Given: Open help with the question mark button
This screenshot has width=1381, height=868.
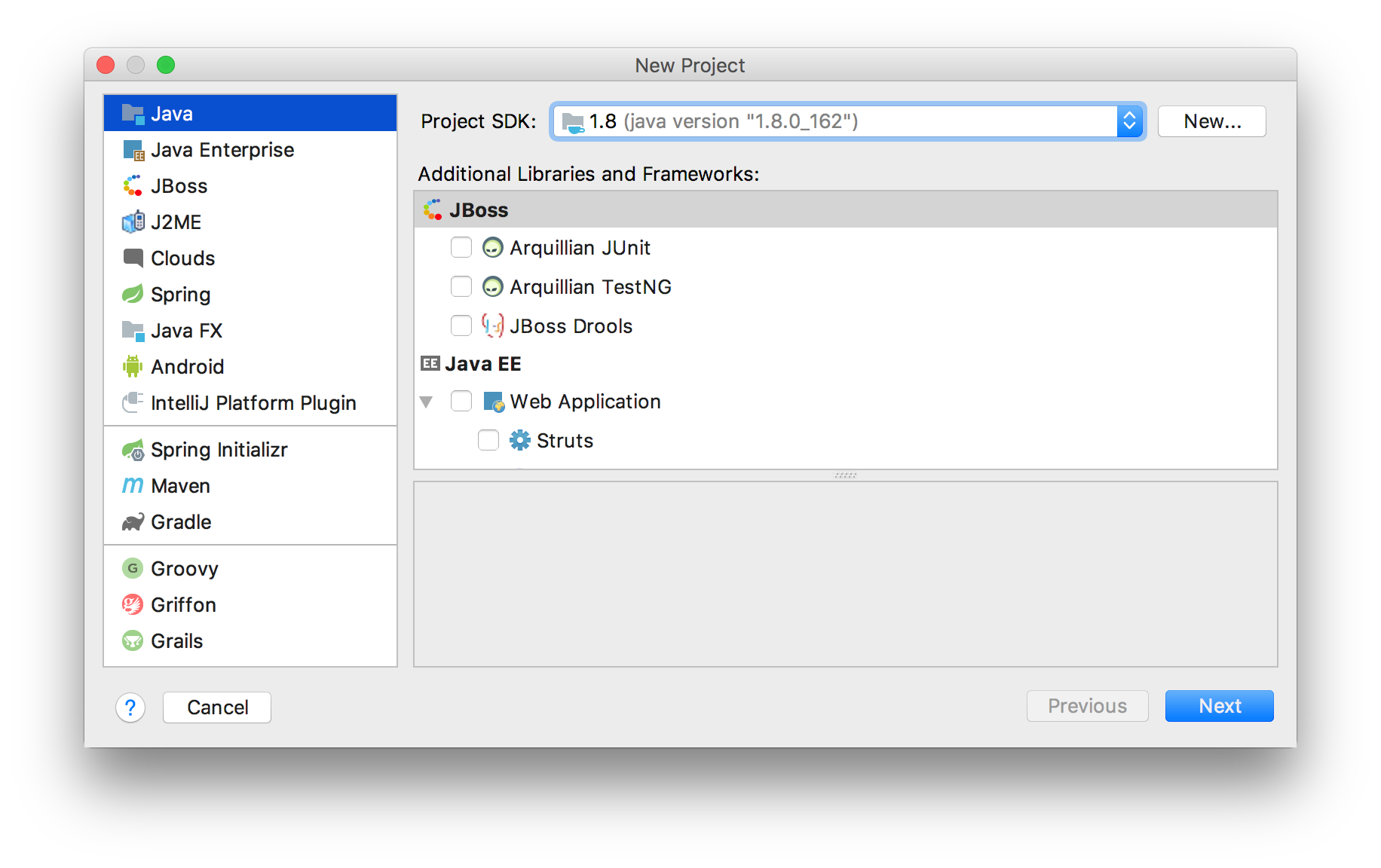Looking at the screenshot, I should click(x=130, y=708).
